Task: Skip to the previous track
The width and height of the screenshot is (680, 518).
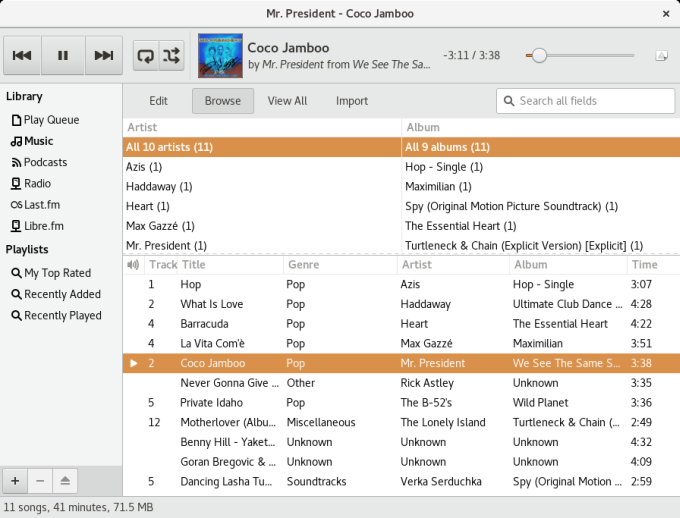Action: (22, 56)
